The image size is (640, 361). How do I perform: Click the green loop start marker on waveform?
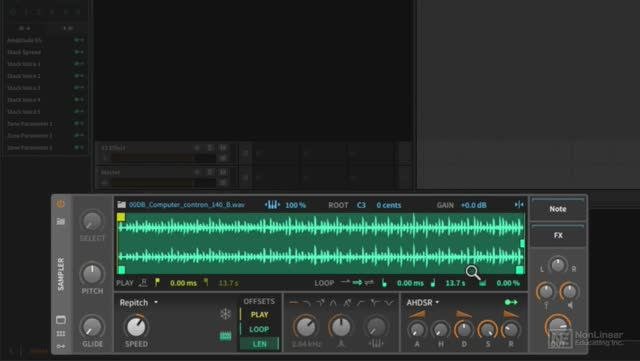coord(121,270)
